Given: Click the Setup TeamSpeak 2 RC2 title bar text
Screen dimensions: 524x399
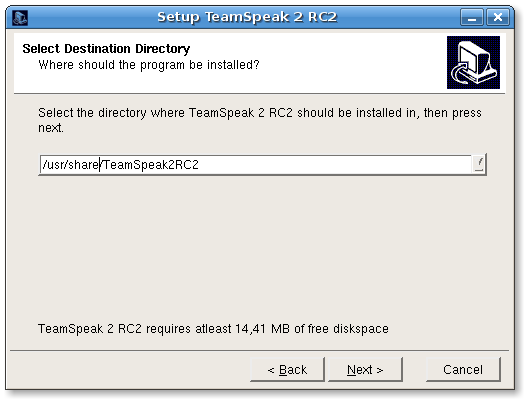Looking at the screenshot, I should [247, 17].
